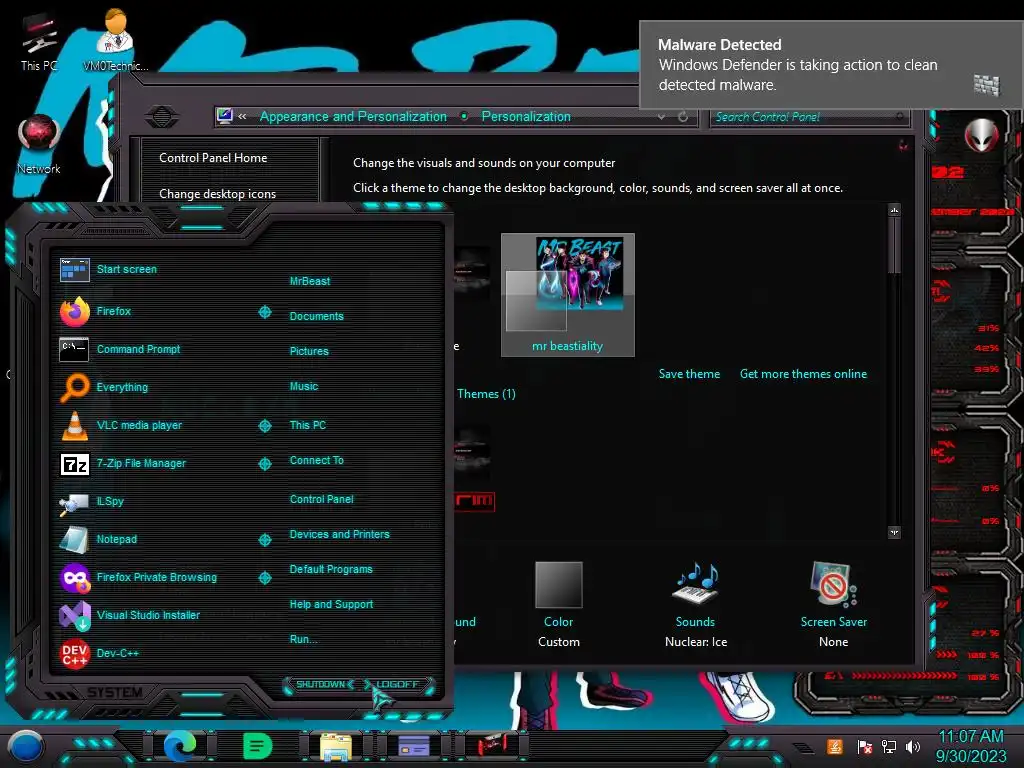
Task: Open MrBeast user folder in start menu
Action: [310, 281]
